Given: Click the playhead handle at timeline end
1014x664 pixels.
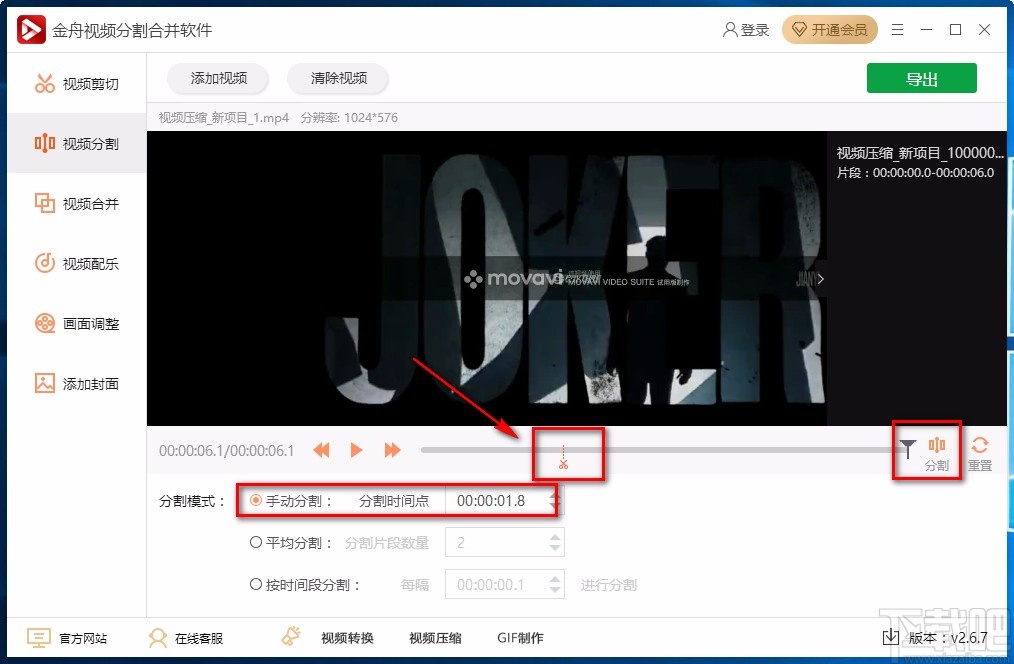Looking at the screenshot, I should (x=908, y=449).
